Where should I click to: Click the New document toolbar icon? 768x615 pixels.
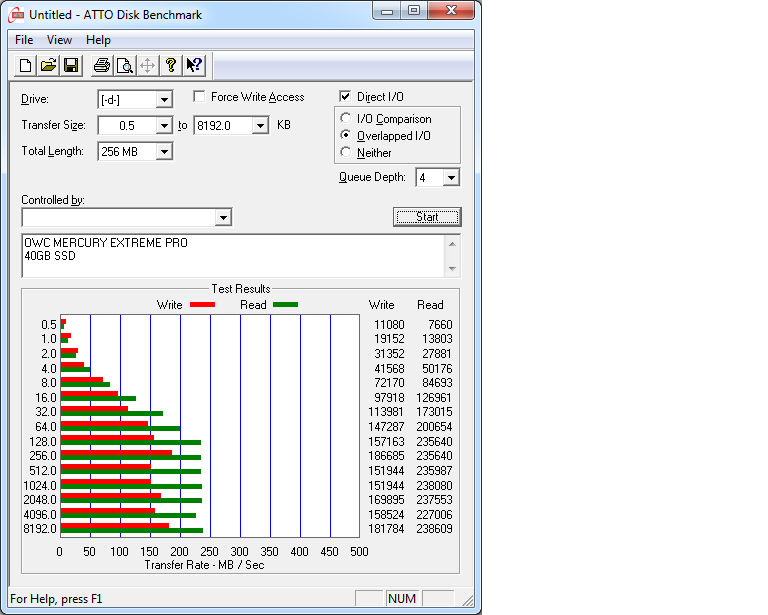click(25, 66)
